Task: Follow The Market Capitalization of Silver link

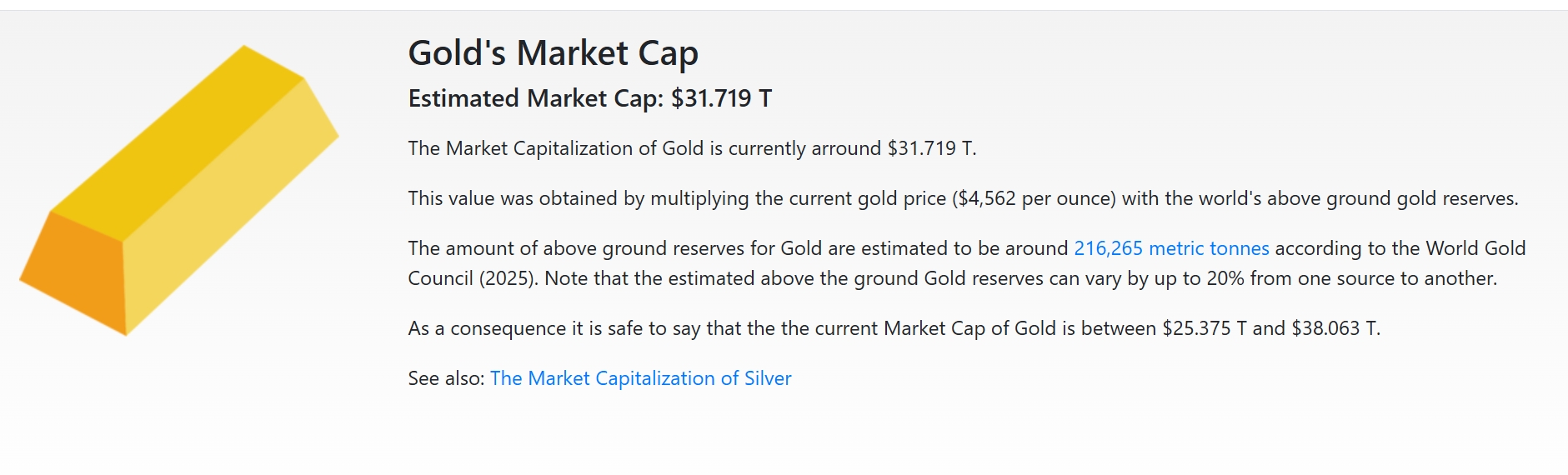Action: pos(640,378)
